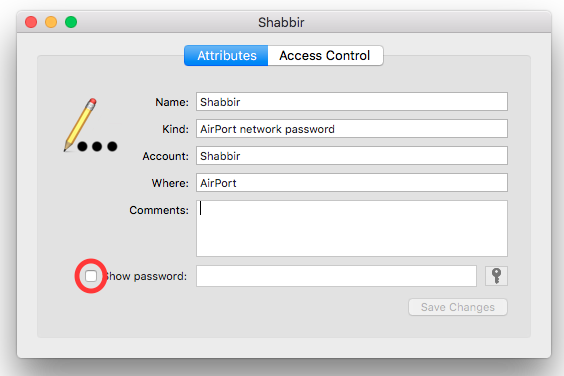564x376 pixels.
Task: Click the Show password label text
Action: pyautogui.click(x=146, y=276)
